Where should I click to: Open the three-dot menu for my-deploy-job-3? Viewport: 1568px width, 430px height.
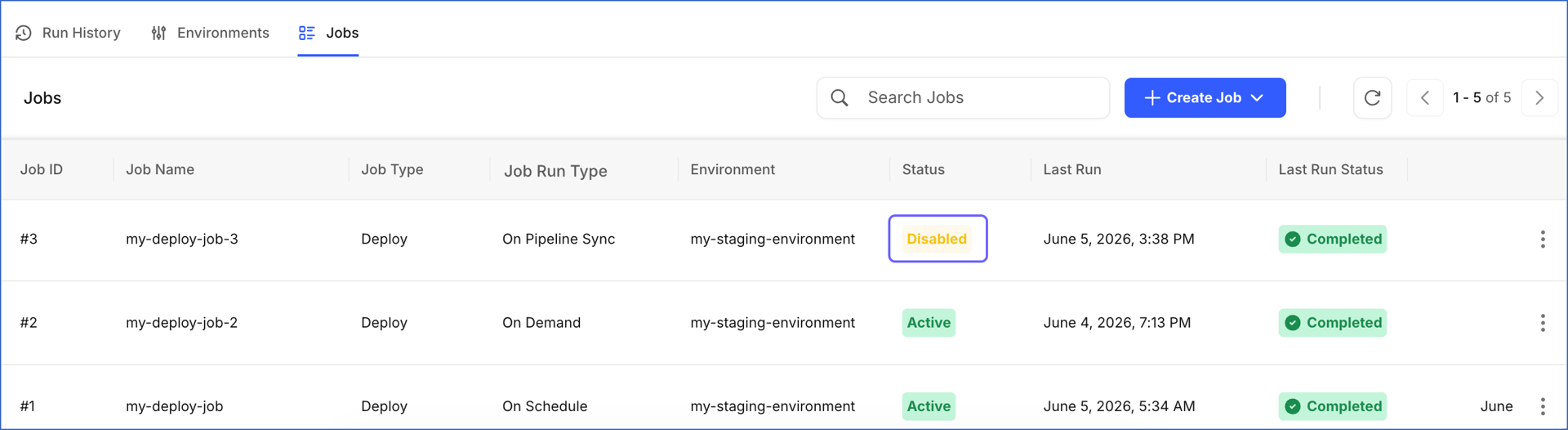1543,239
